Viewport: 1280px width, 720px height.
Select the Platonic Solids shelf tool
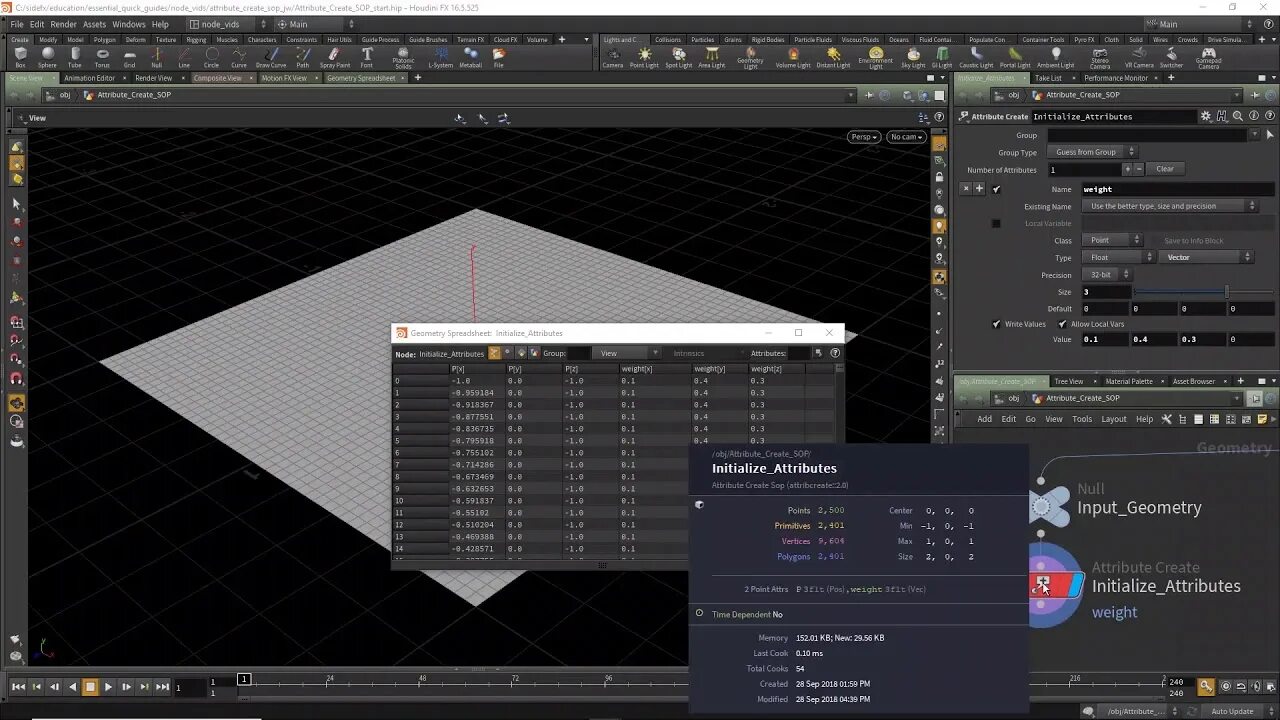point(403,58)
